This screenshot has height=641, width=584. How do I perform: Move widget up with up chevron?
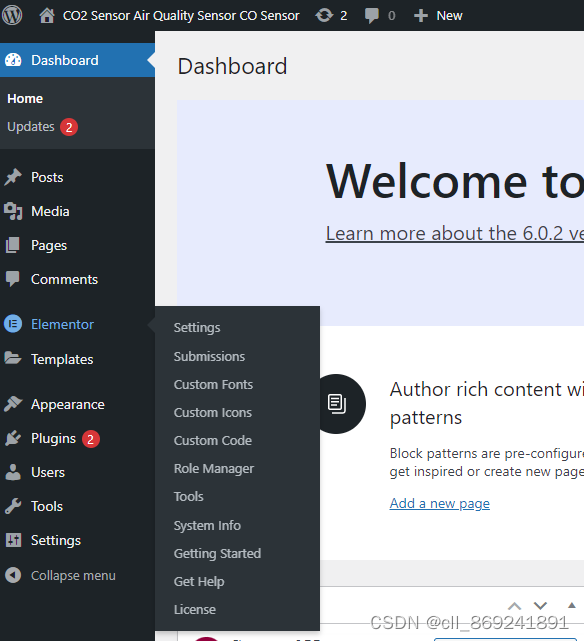515,606
